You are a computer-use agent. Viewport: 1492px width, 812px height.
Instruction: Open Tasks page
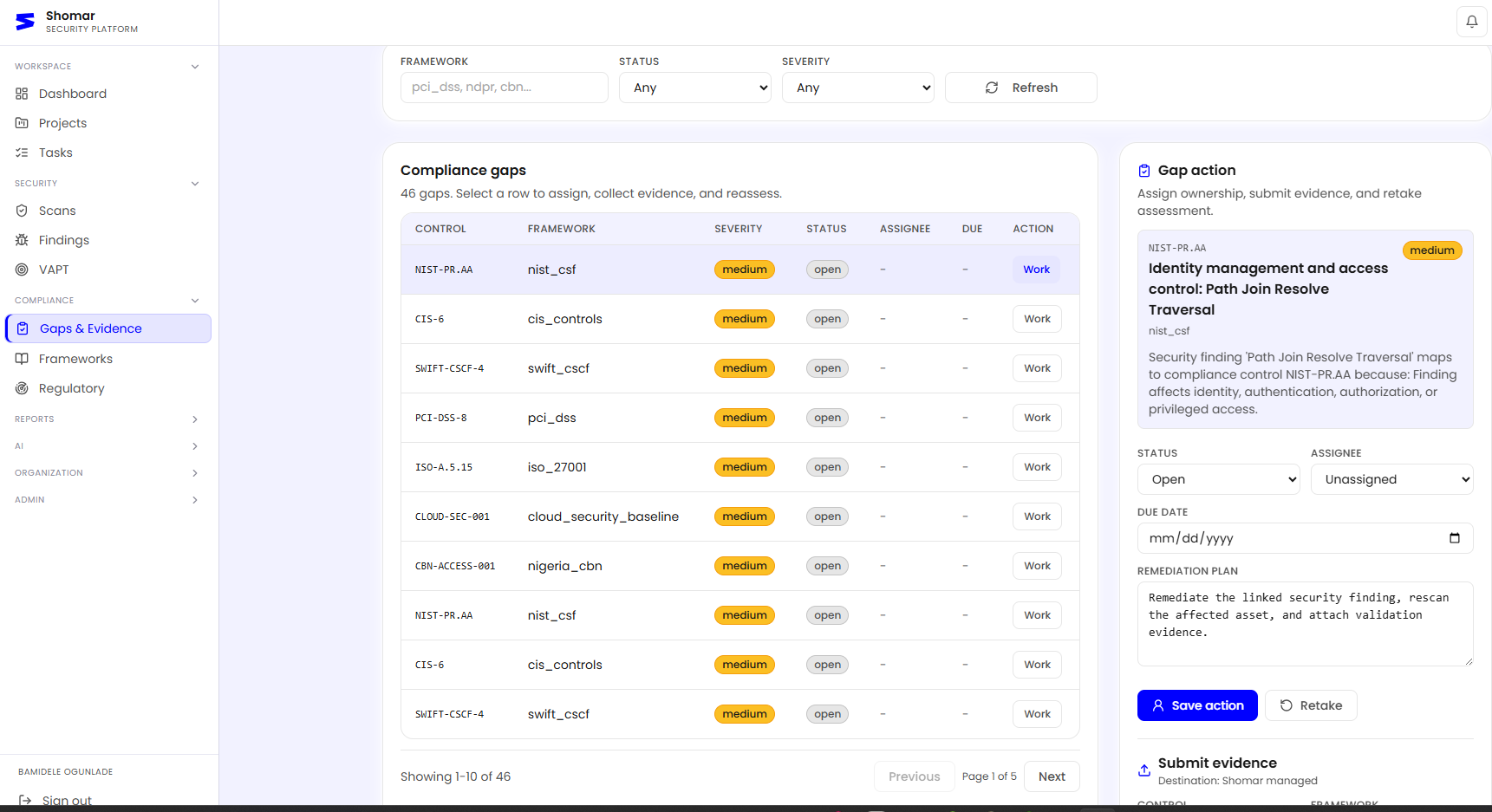108,153
